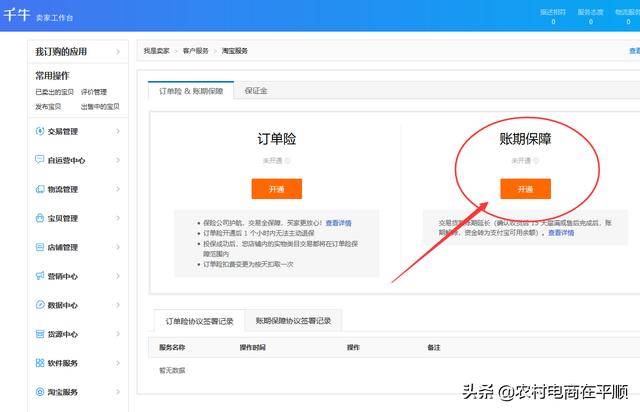The width and height of the screenshot is (640, 412).
Task: Click the 店铺管理 icon
Action: (40, 247)
